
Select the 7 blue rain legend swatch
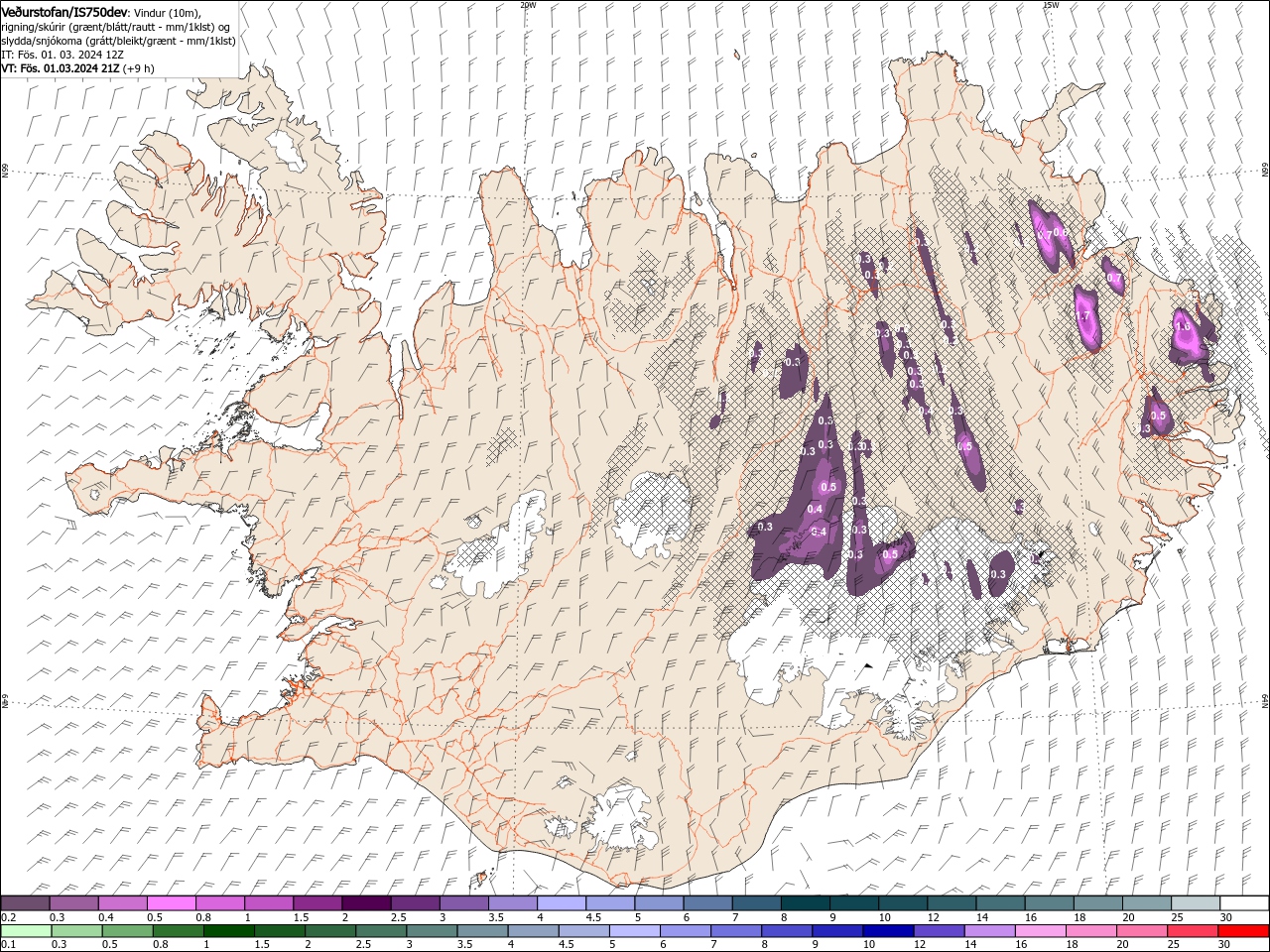coord(735,931)
